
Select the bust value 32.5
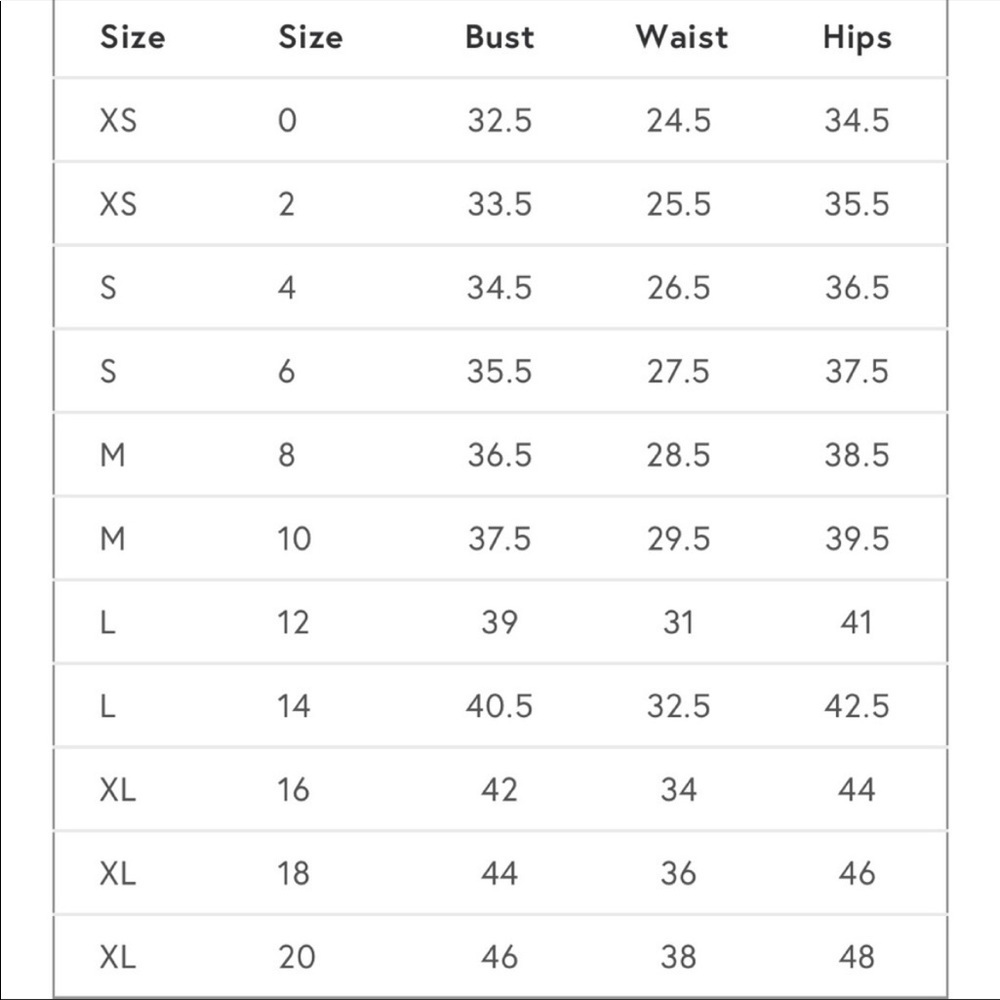pos(499,121)
